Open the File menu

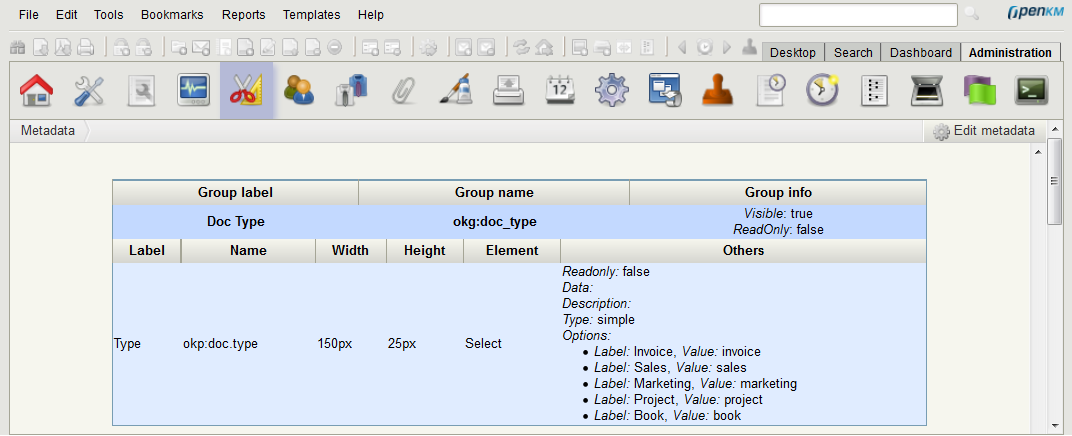pyautogui.click(x=29, y=14)
